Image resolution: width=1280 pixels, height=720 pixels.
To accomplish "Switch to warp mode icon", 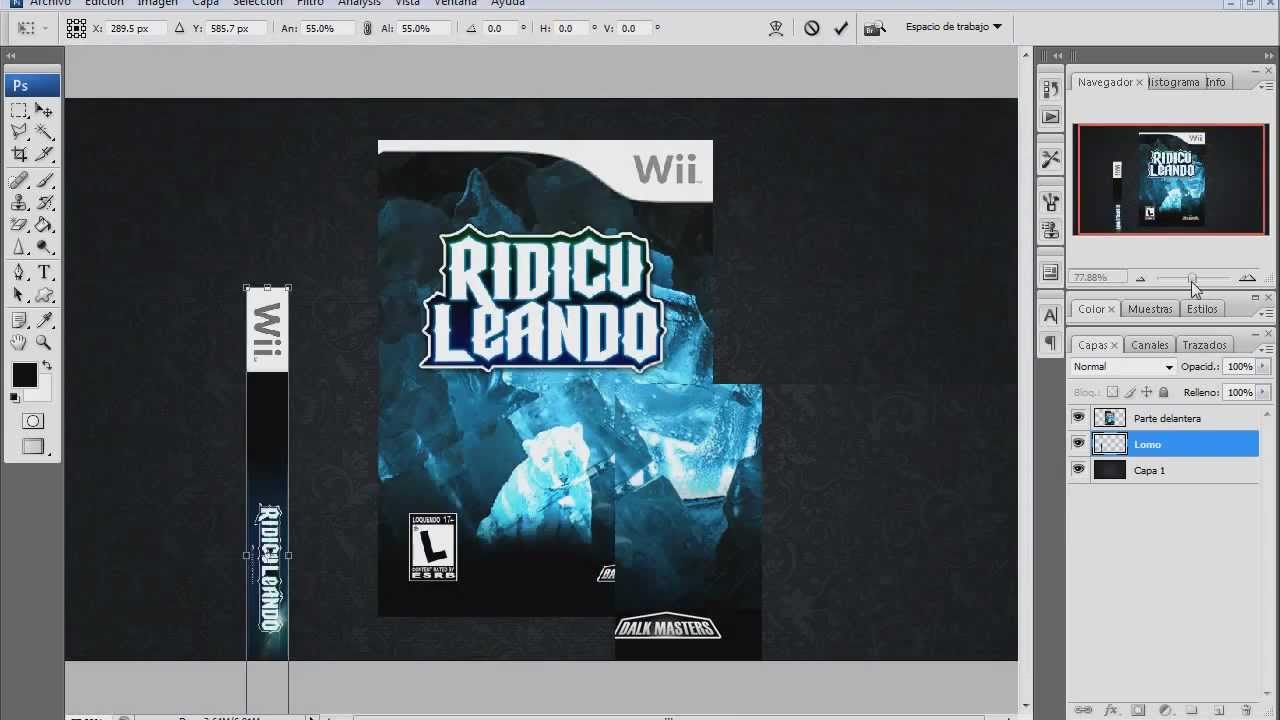I will [x=776, y=28].
